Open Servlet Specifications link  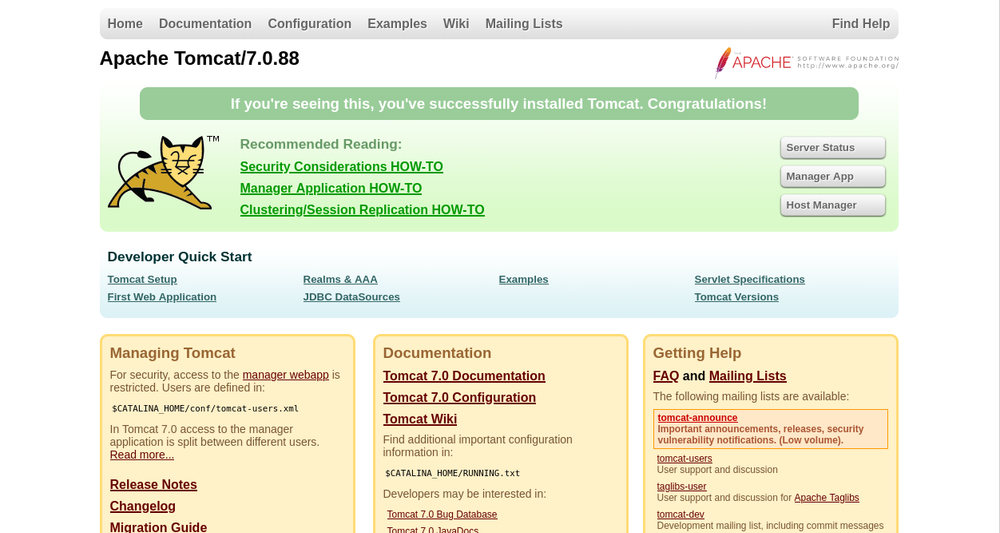point(749,279)
